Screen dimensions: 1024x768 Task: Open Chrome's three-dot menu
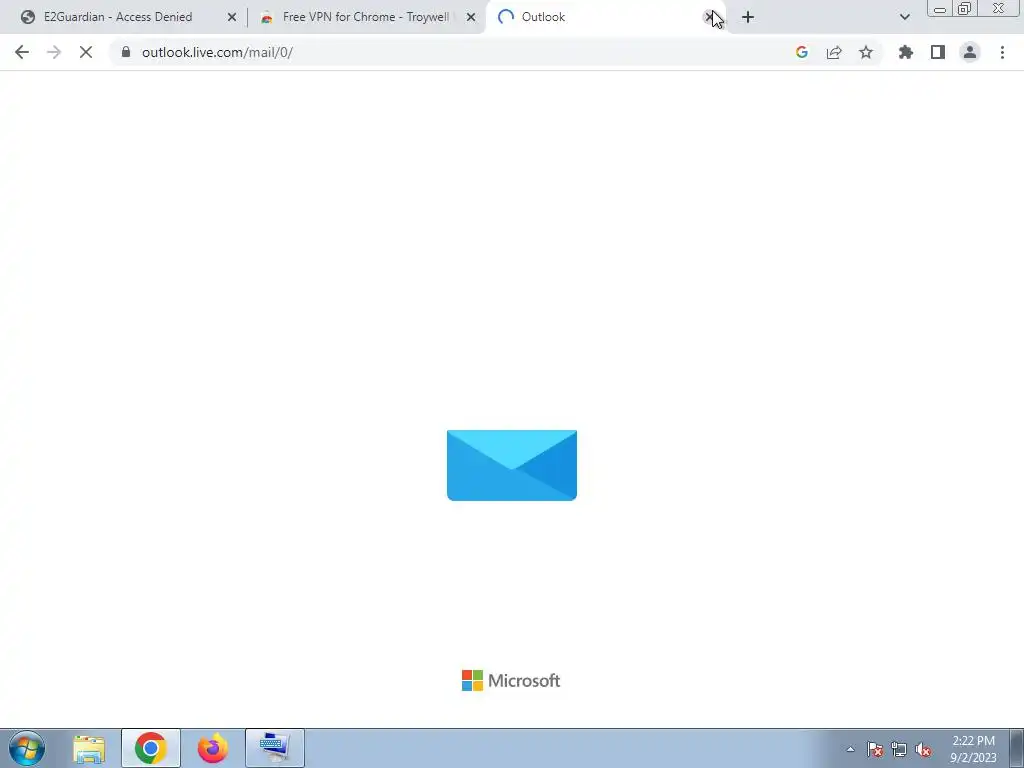coord(1002,52)
